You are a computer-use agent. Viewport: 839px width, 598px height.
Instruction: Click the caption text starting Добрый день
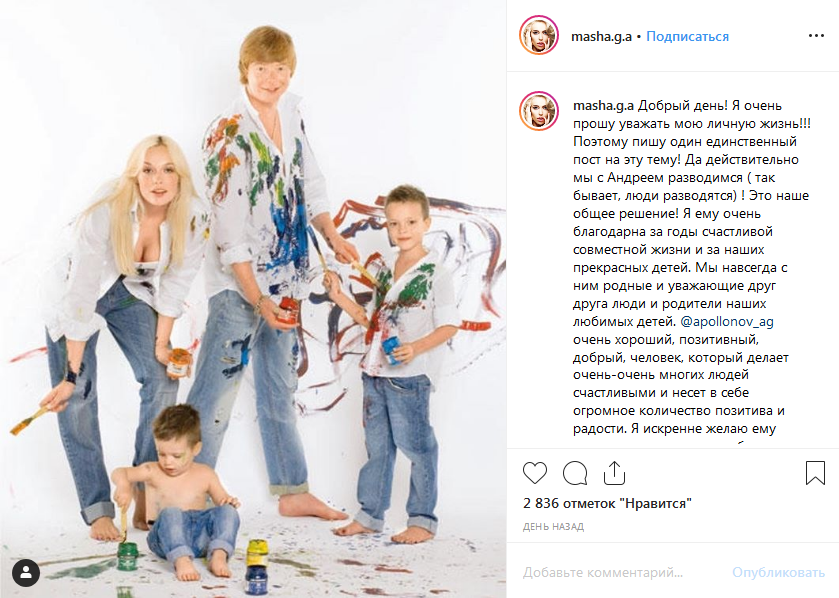tap(692, 267)
